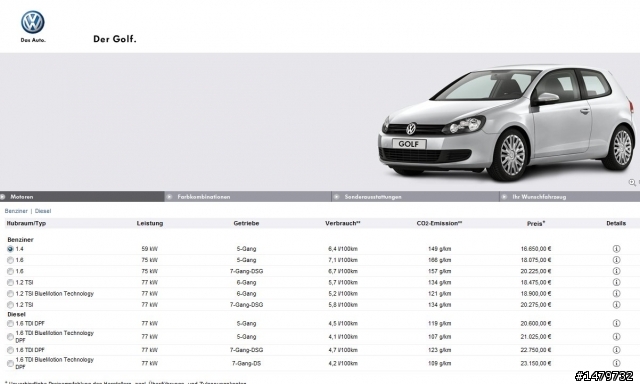The width and height of the screenshot is (640, 384).
Task: Click the Details column header
Action: [x=616, y=223]
